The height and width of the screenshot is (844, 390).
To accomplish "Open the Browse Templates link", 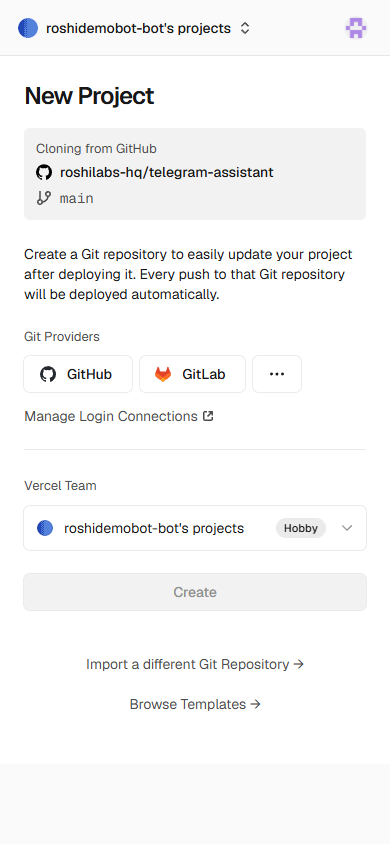I will point(195,704).
